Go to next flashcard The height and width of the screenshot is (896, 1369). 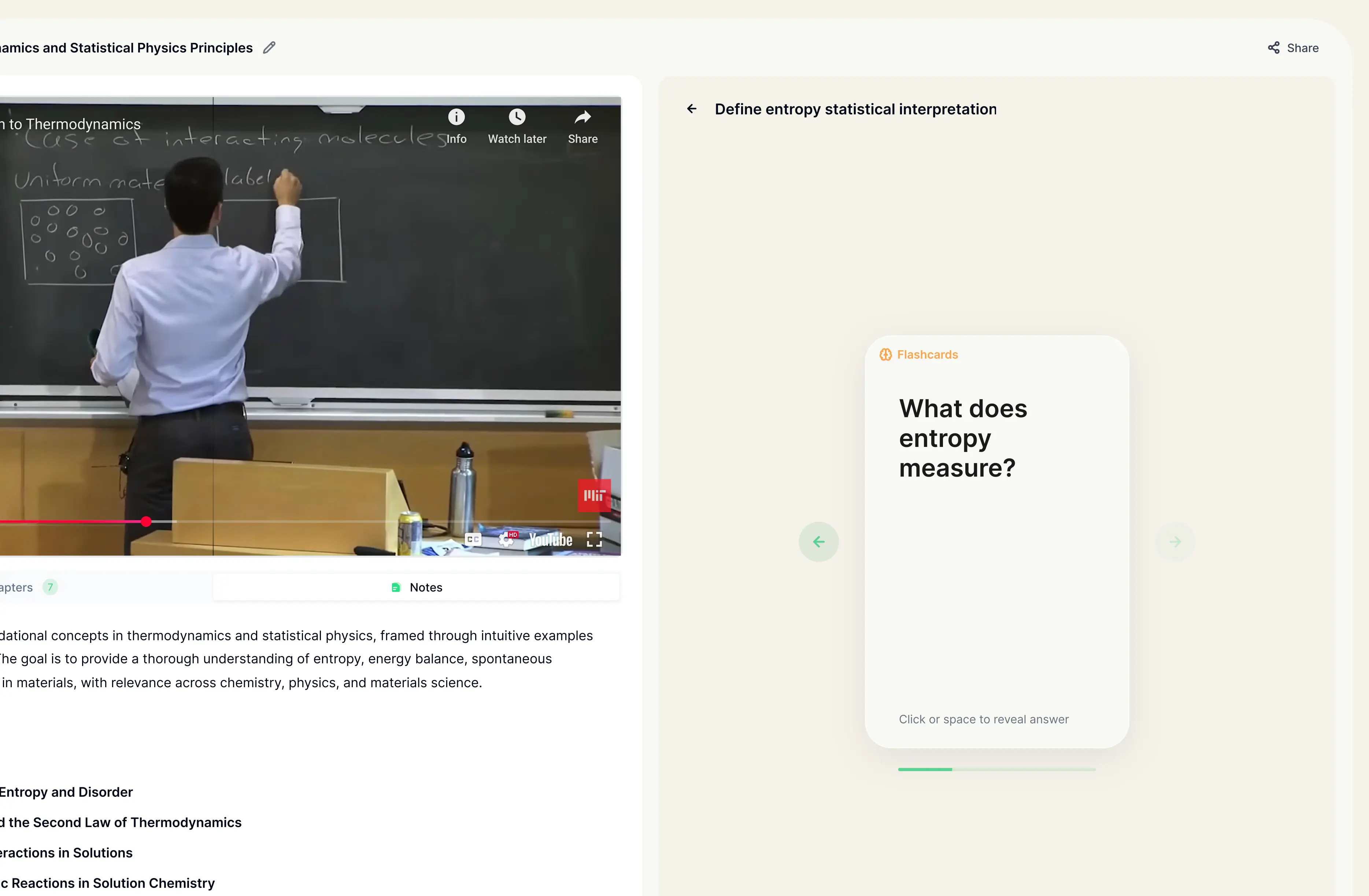(x=1175, y=542)
